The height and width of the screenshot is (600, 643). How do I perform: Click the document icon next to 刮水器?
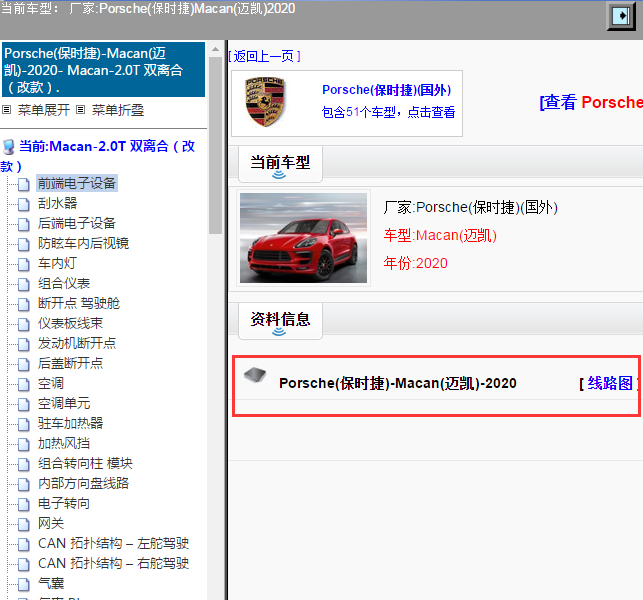[x=24, y=204]
